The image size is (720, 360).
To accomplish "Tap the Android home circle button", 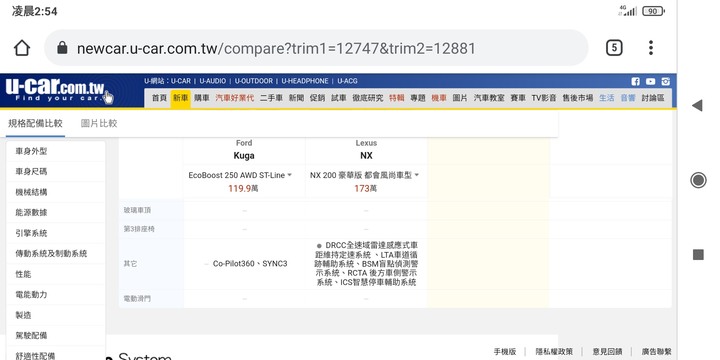I will pos(698,180).
